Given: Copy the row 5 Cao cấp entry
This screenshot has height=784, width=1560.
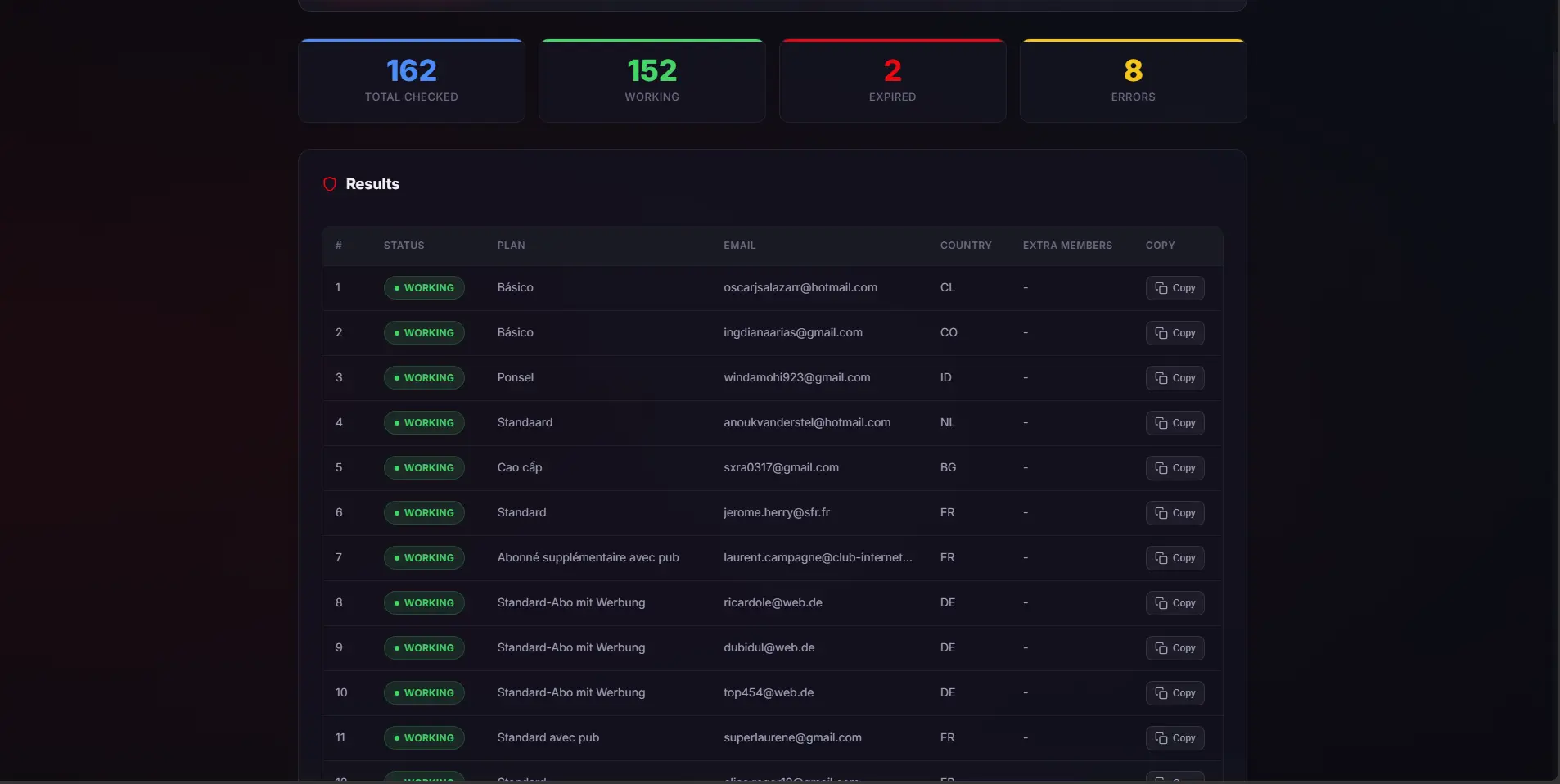Looking at the screenshot, I should click(x=1175, y=468).
